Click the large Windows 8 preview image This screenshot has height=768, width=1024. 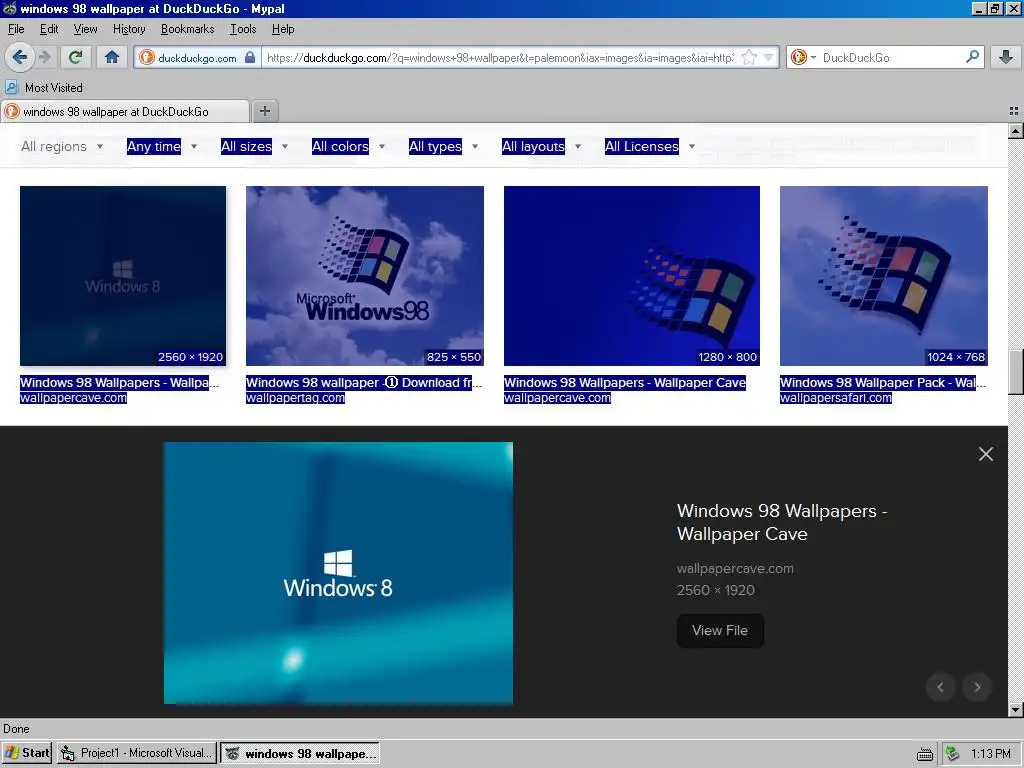[x=338, y=573]
